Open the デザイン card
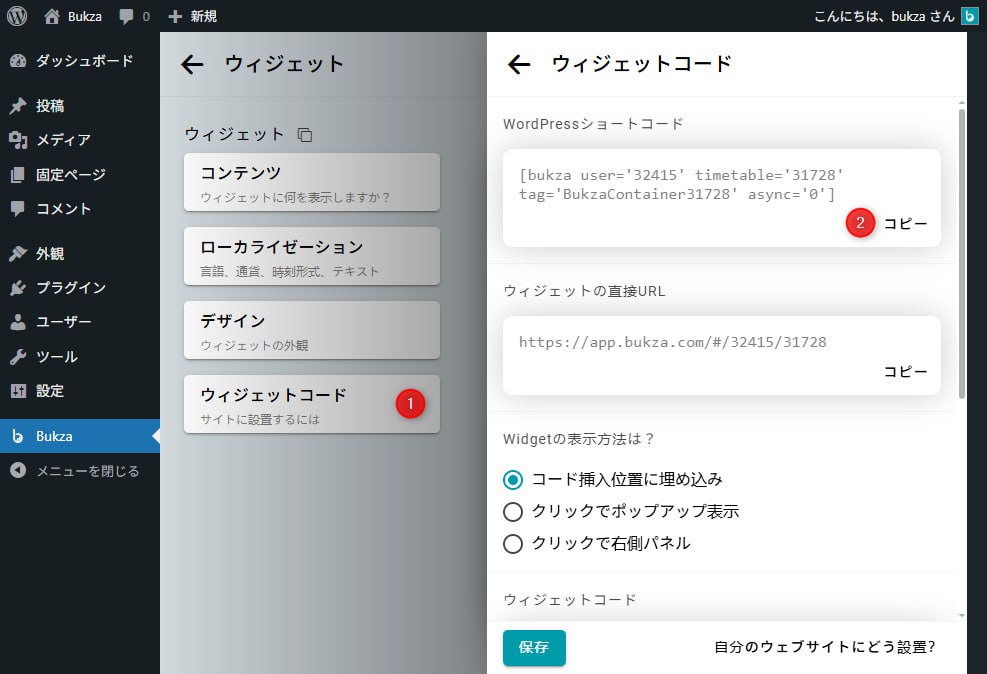987x674 pixels. (x=312, y=330)
